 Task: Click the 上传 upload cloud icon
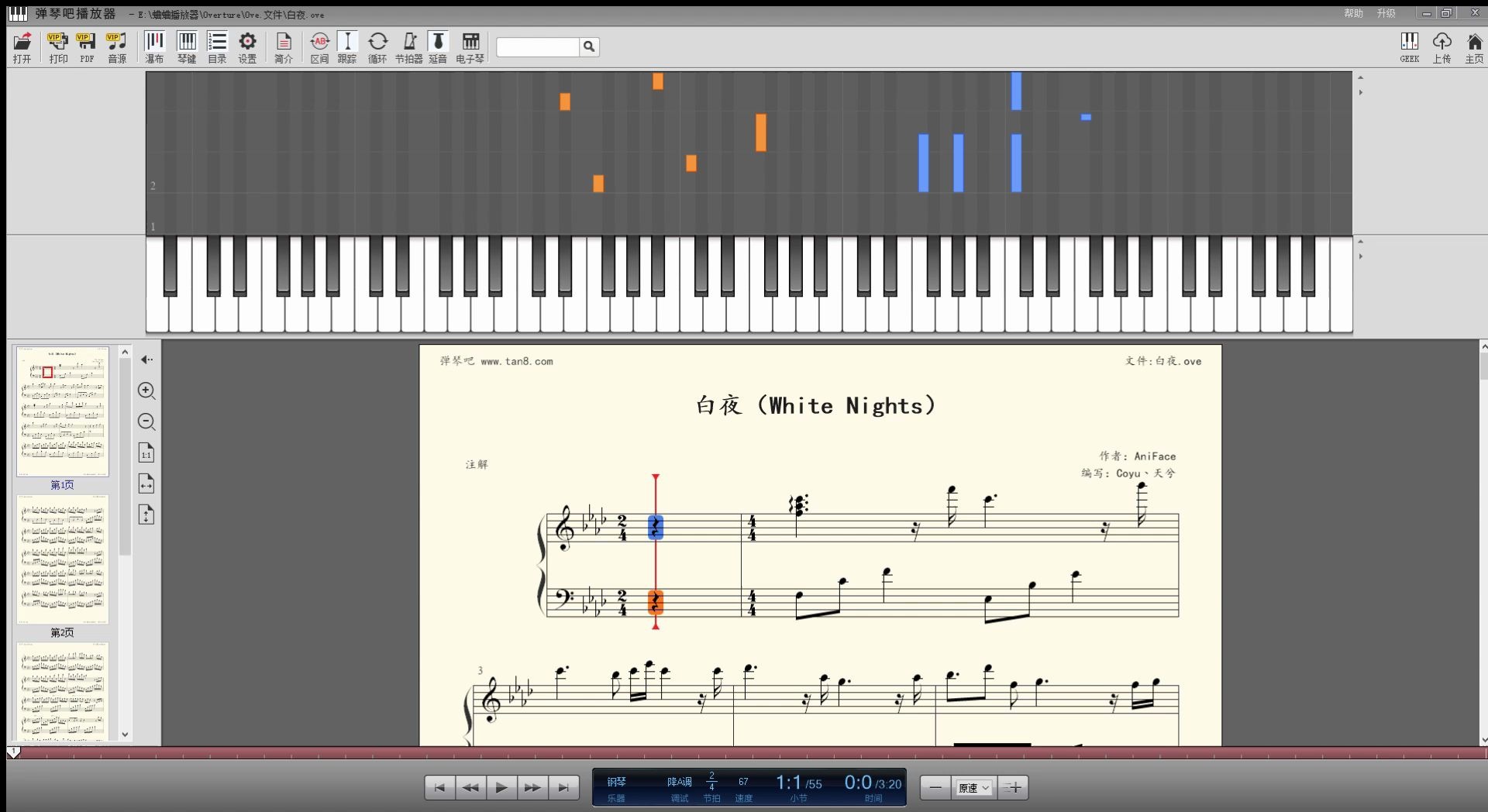pos(1441,47)
